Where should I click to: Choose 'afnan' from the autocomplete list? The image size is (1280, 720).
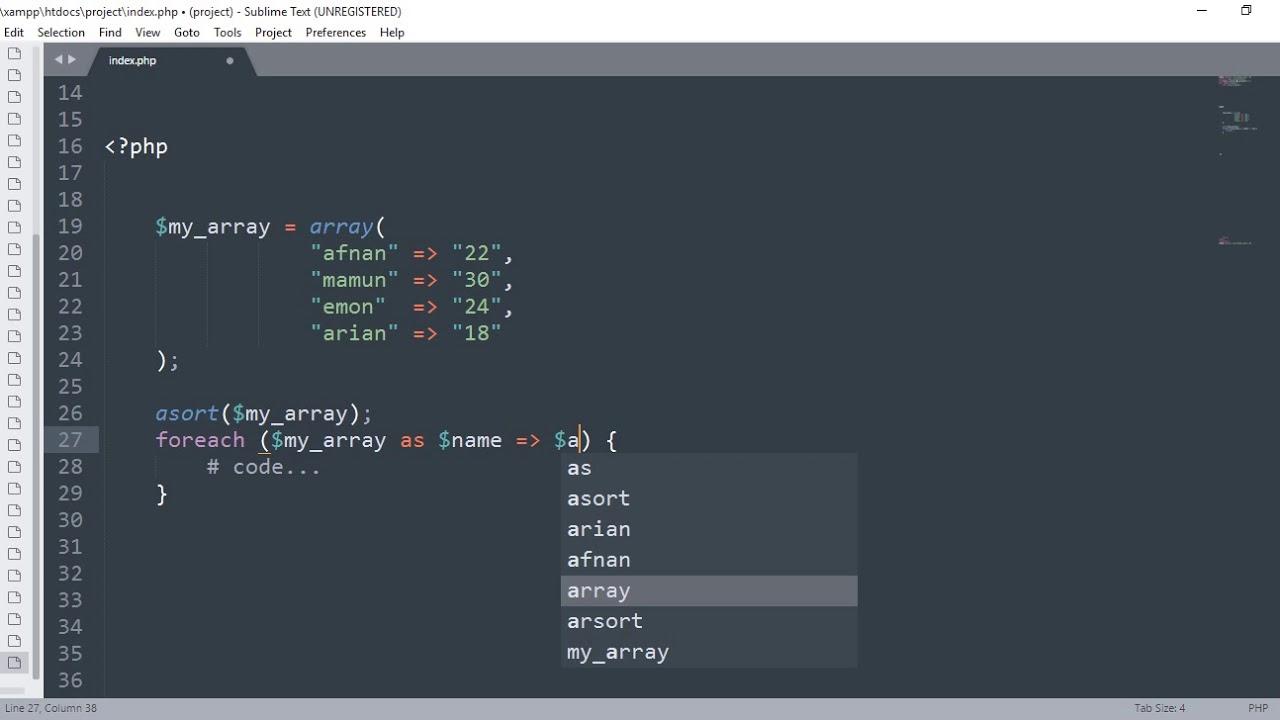(x=709, y=560)
